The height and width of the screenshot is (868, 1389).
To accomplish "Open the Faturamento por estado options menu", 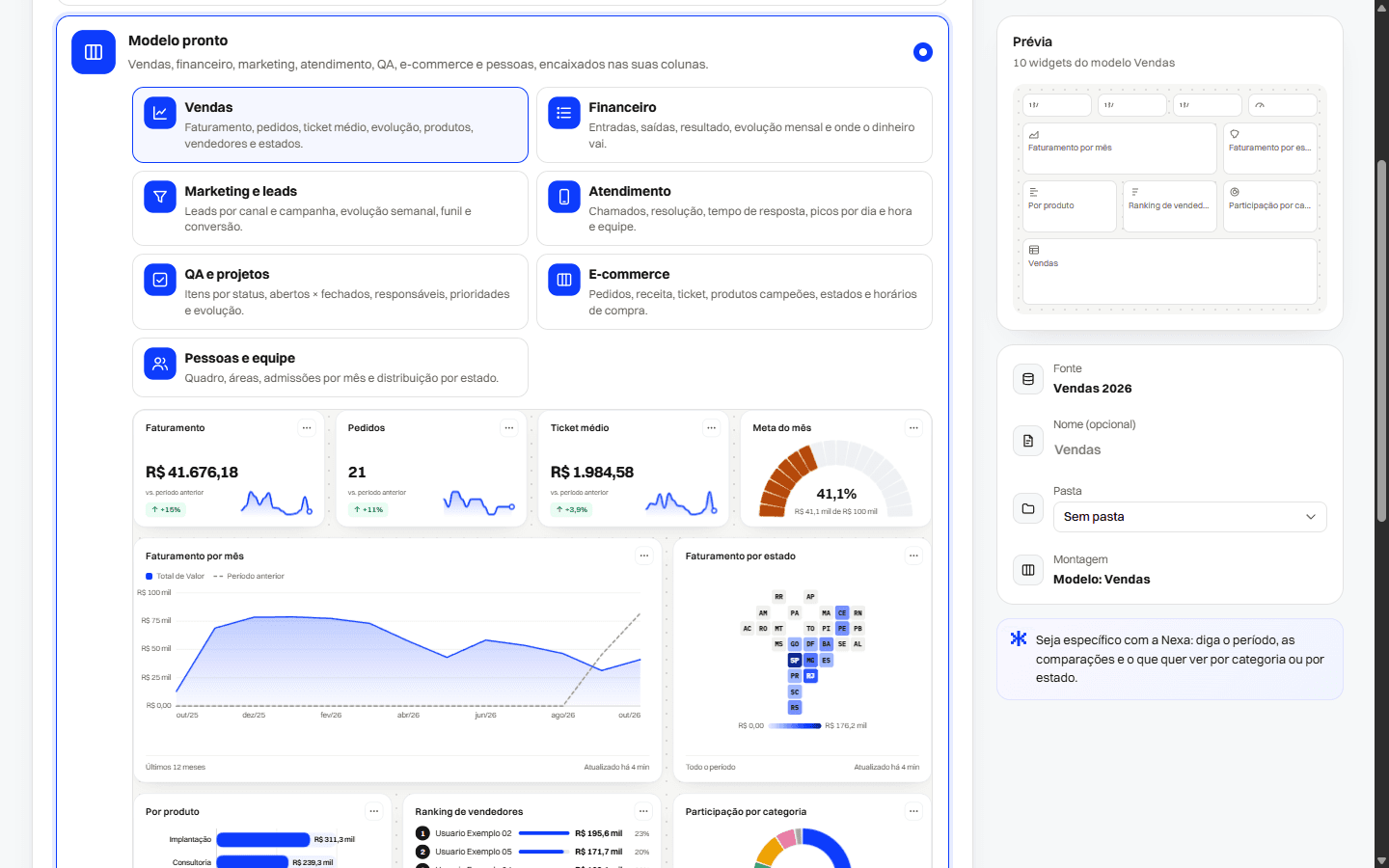I will pyautogui.click(x=913, y=556).
